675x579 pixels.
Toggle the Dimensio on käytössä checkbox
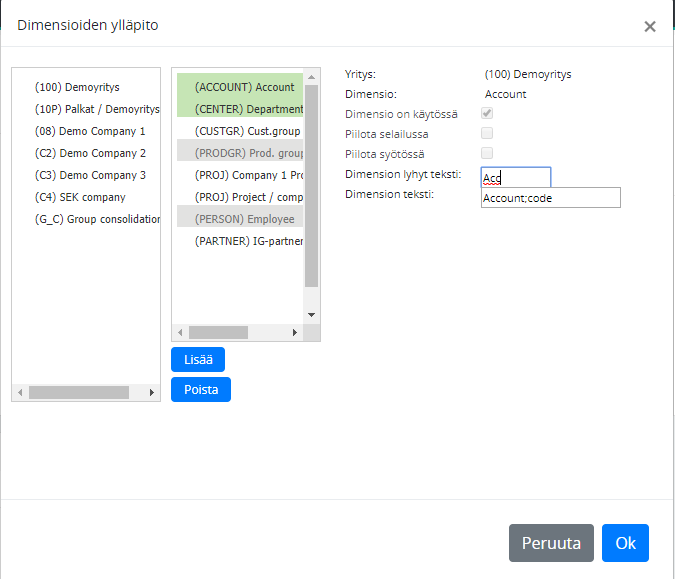coord(487,114)
